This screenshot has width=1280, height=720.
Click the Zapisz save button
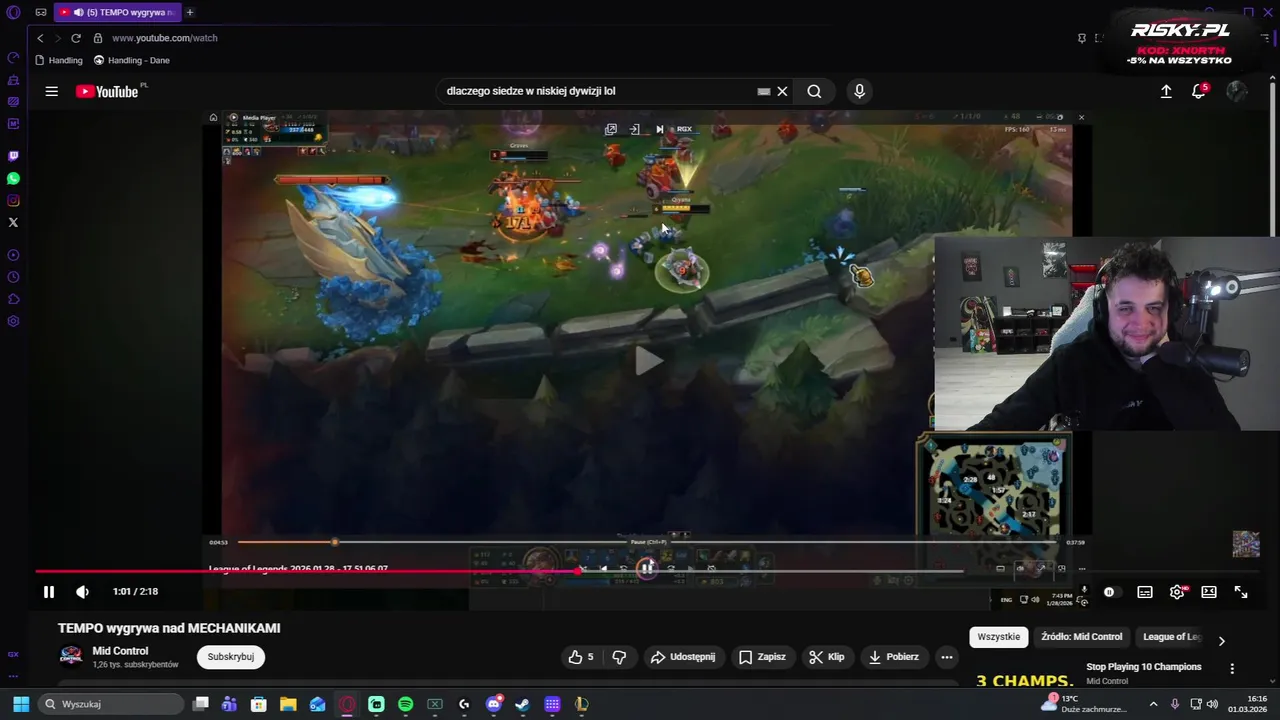[762, 657]
